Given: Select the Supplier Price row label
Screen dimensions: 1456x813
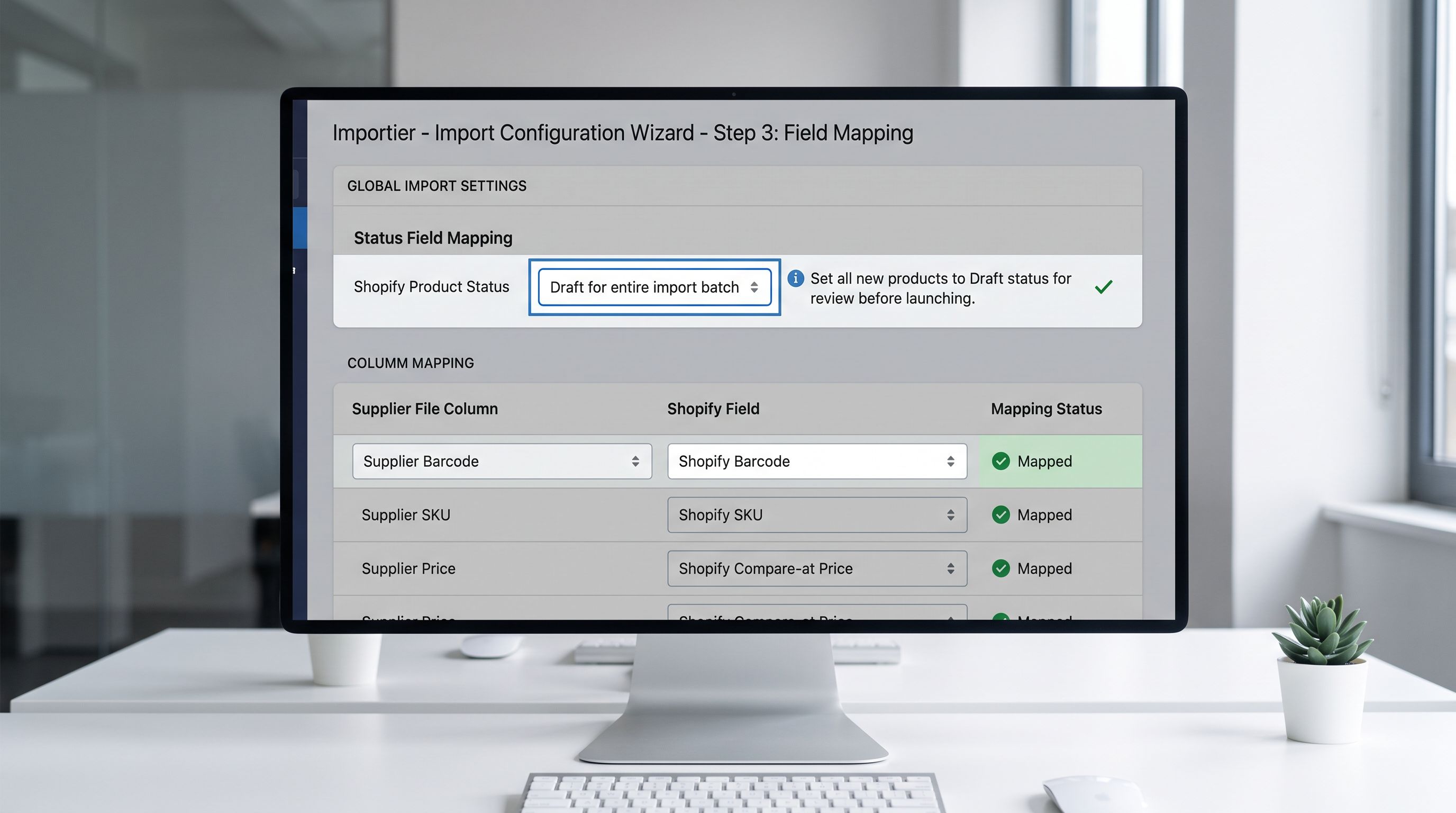Looking at the screenshot, I should pos(408,569).
